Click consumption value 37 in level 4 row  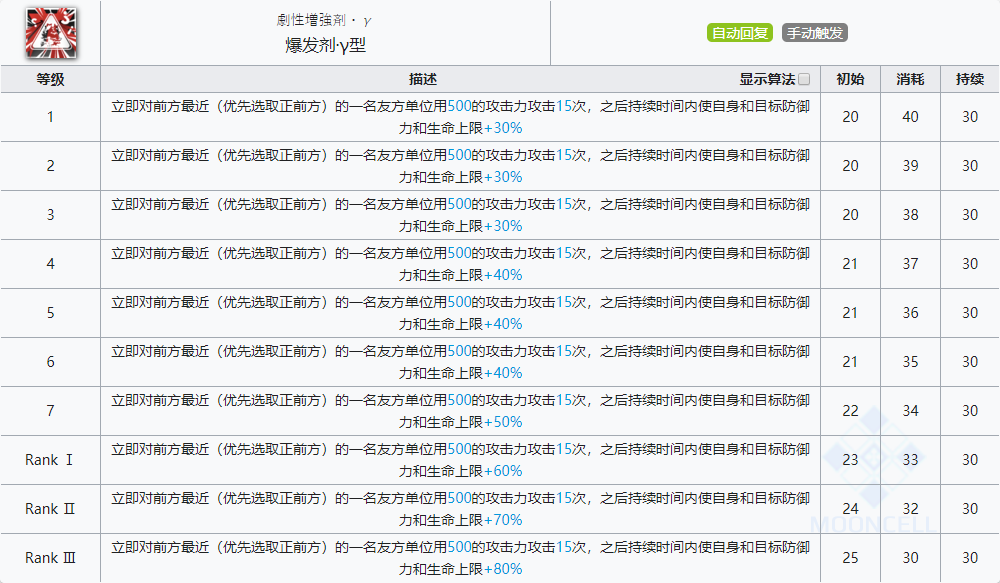pyautogui.click(x=910, y=264)
